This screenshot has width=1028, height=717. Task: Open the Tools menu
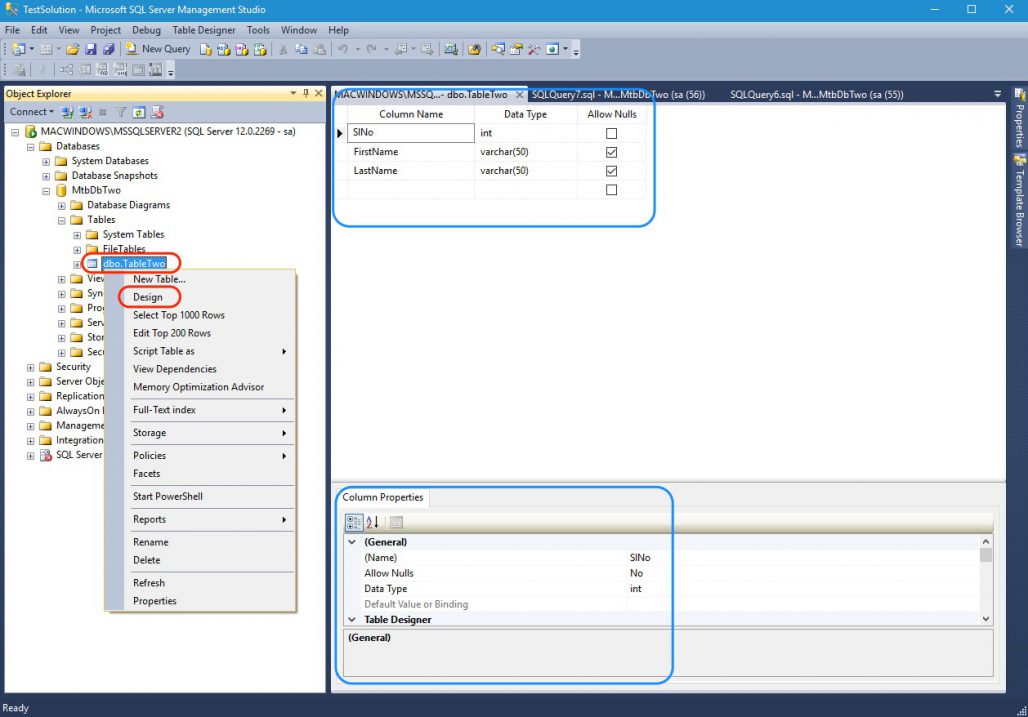(258, 30)
